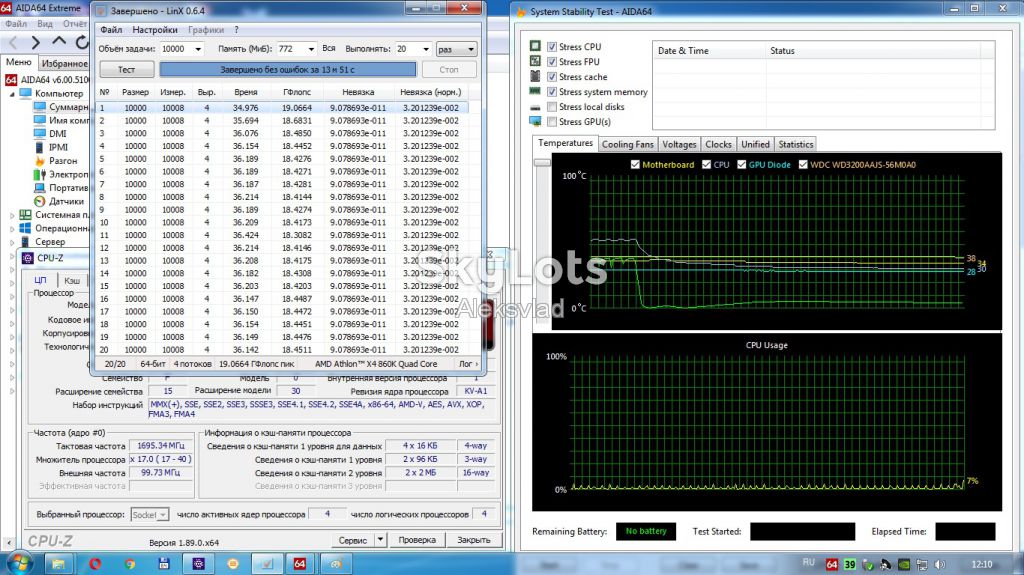Toggle Motherboard temperature graph checkbox
The height and width of the screenshot is (575, 1024).
[635, 165]
